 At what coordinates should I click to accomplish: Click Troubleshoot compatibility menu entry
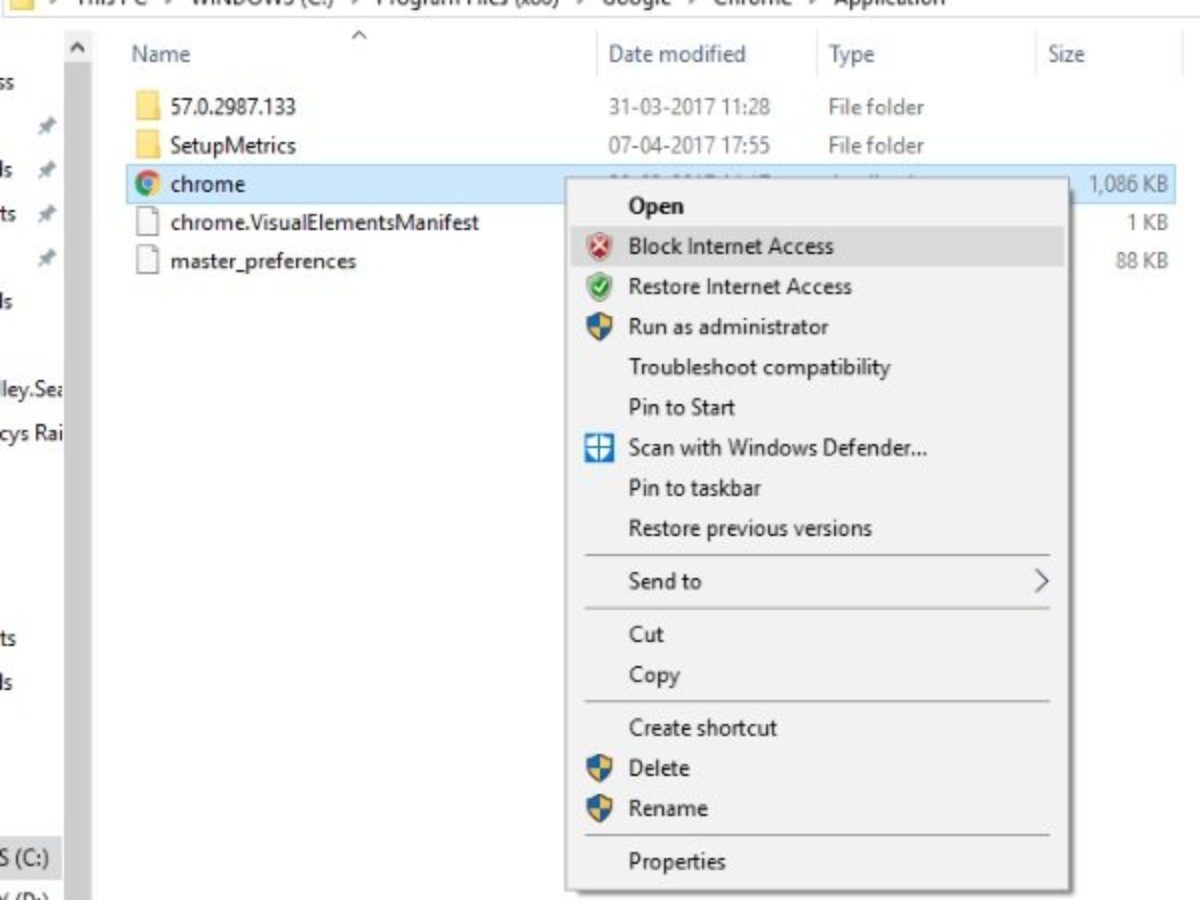tap(758, 367)
